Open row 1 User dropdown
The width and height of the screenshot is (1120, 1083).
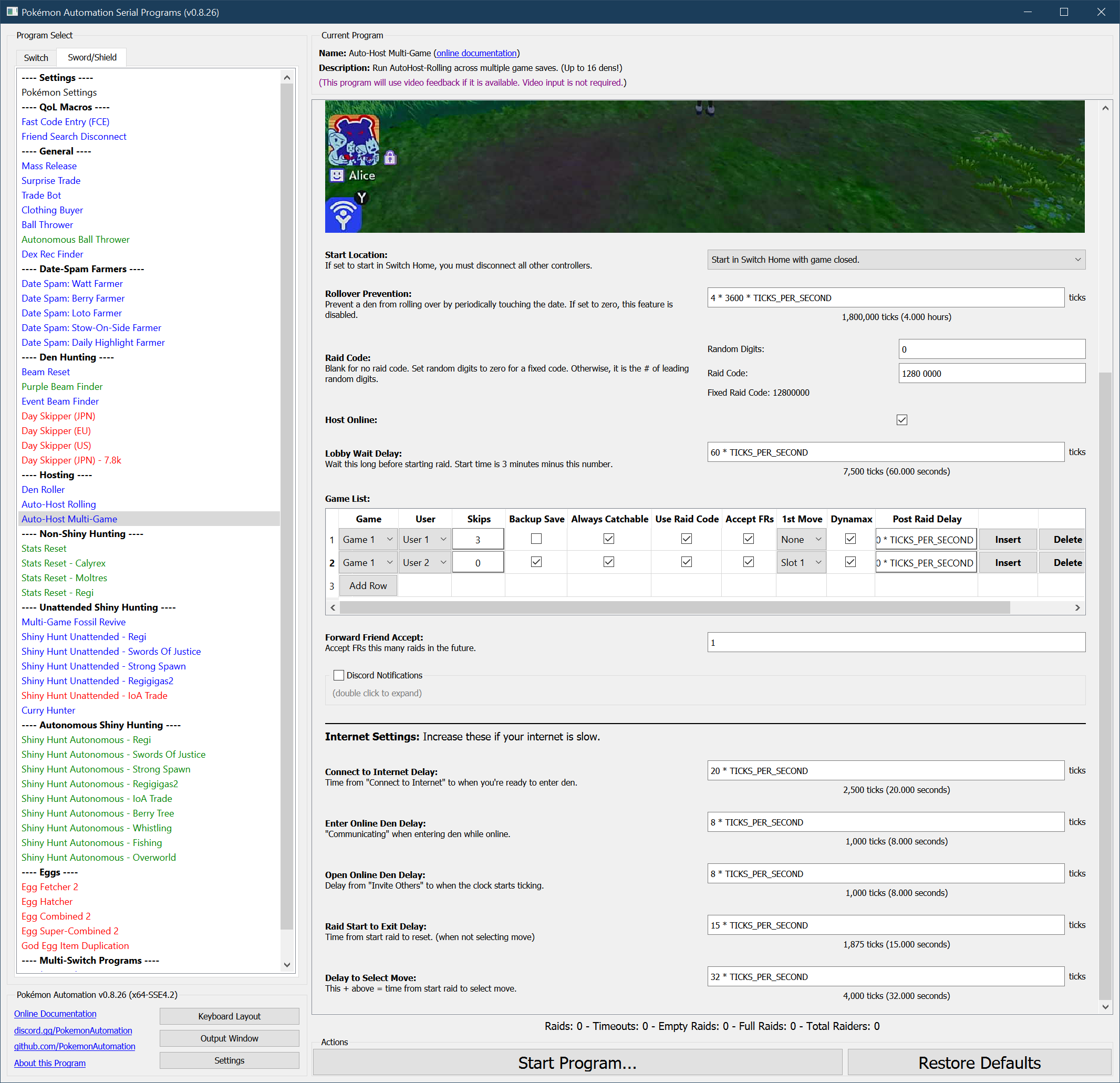tap(424, 540)
